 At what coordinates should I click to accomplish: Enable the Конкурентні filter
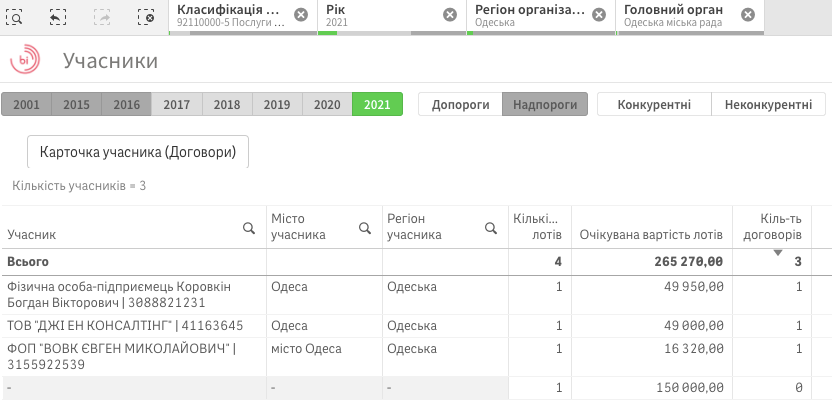pos(654,104)
